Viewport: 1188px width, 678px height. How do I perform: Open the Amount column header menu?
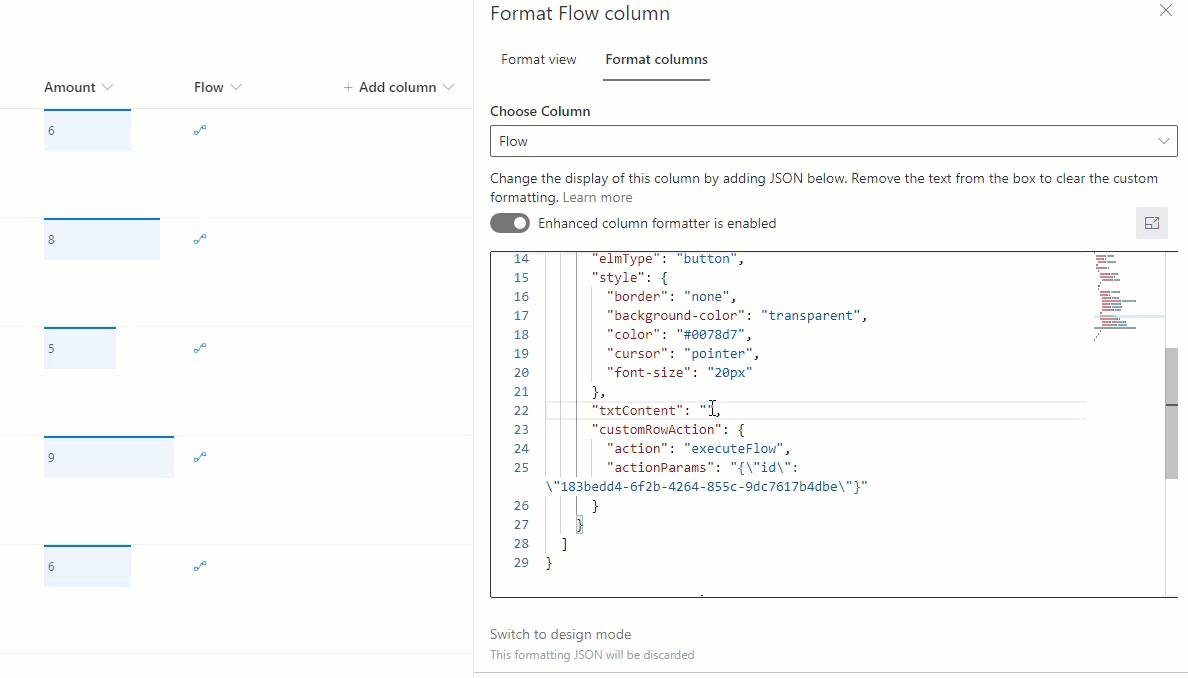(78, 87)
